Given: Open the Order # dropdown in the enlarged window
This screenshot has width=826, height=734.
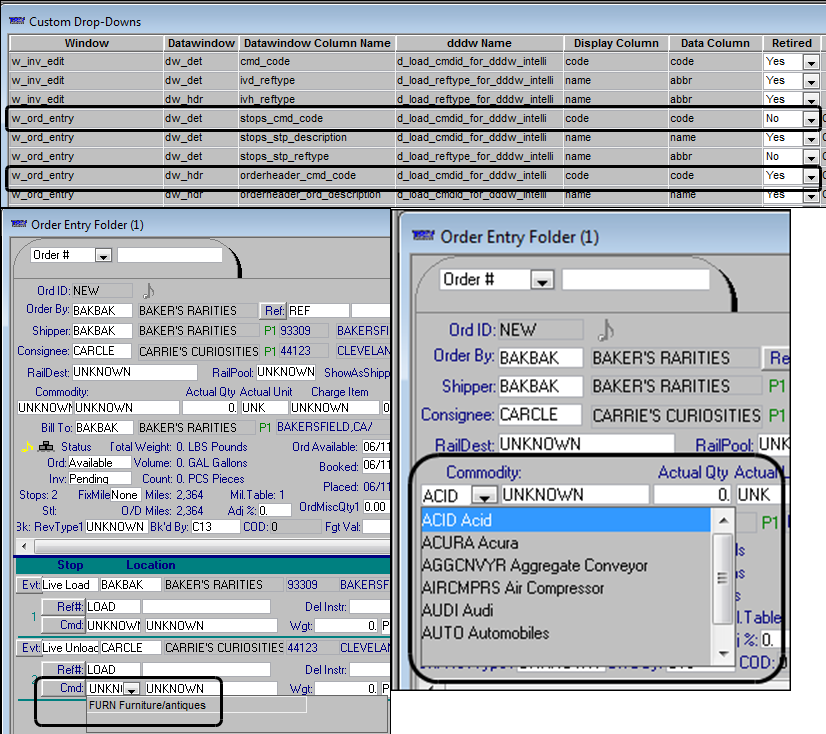Looking at the screenshot, I should (x=541, y=280).
